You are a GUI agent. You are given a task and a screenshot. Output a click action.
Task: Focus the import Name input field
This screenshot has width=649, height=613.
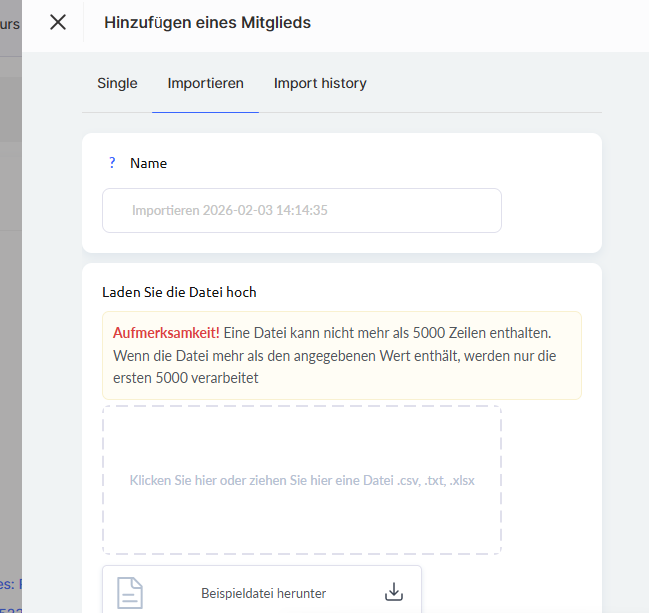301,211
